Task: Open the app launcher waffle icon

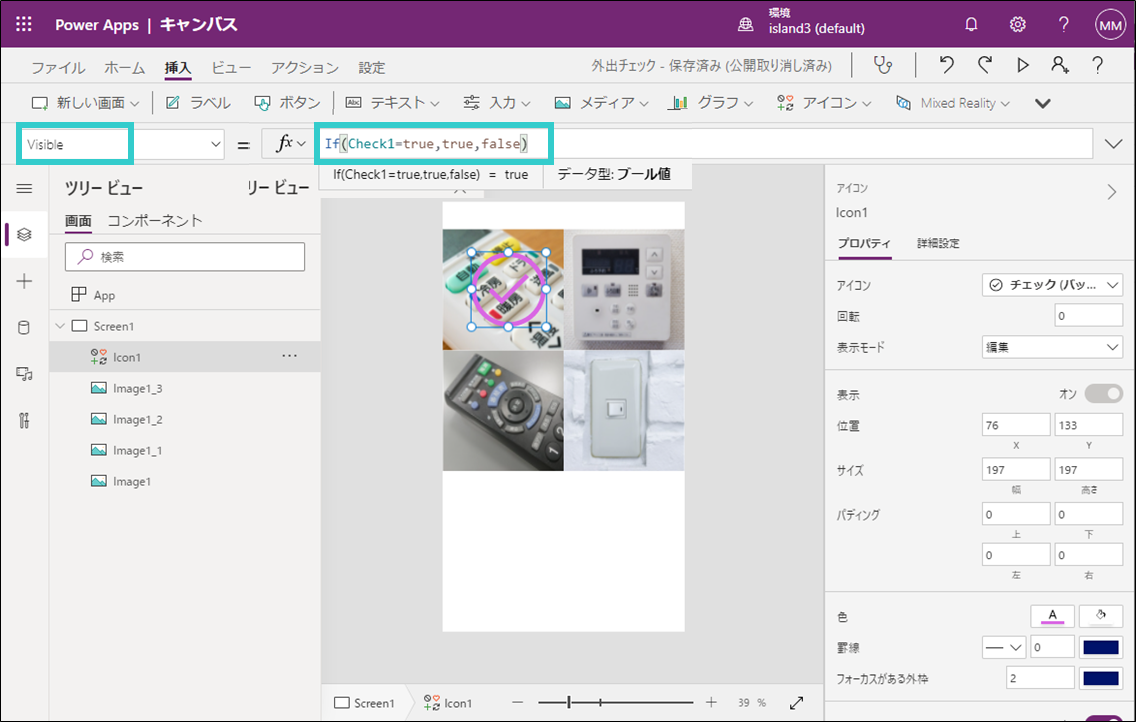Action: pyautogui.click(x=24, y=25)
